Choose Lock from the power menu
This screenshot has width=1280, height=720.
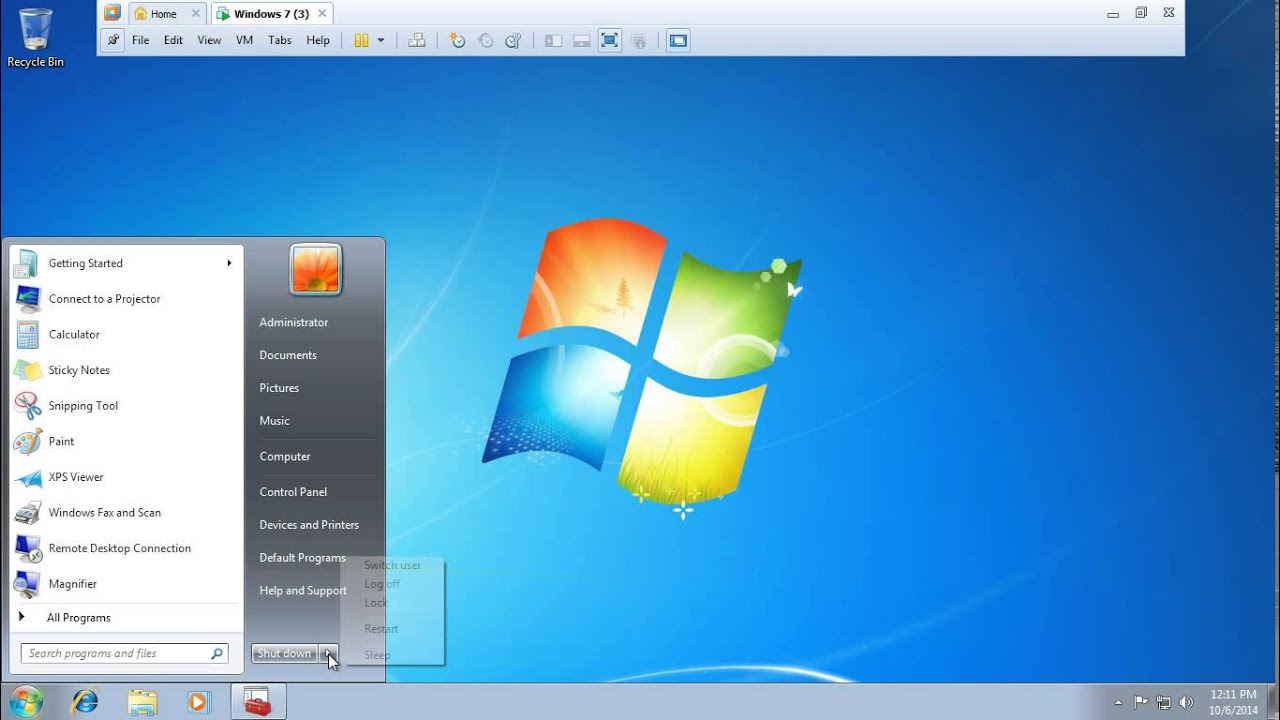point(376,603)
